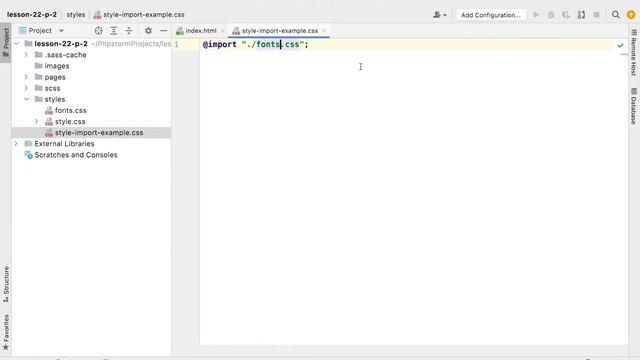Click the Stop square icon
The image size is (640, 360).
[596, 15]
